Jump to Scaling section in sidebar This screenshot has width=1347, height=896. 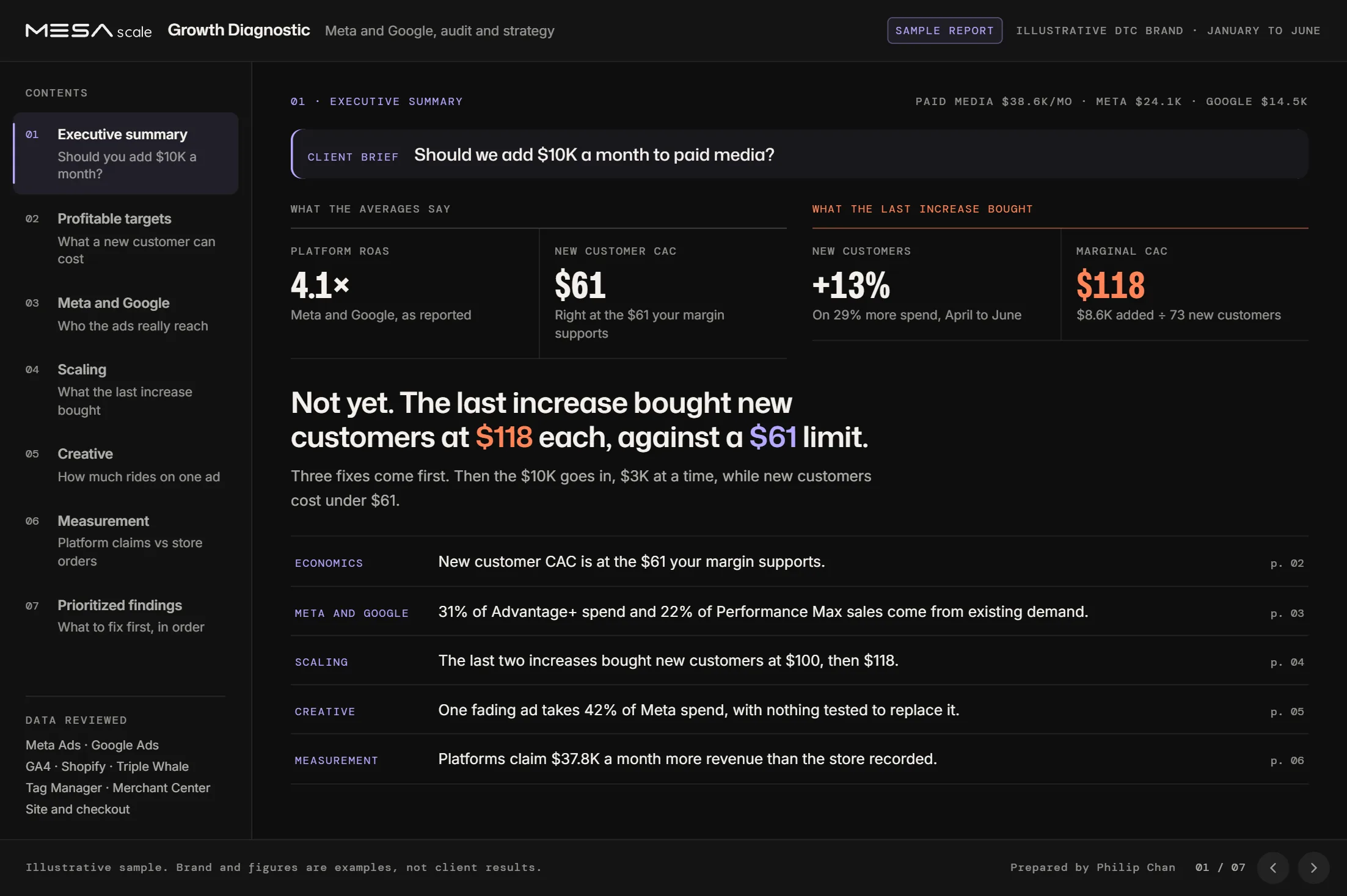126,390
